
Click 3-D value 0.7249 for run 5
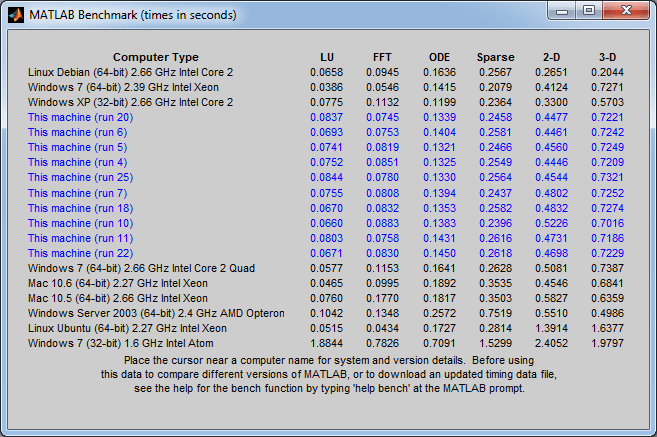(608, 147)
